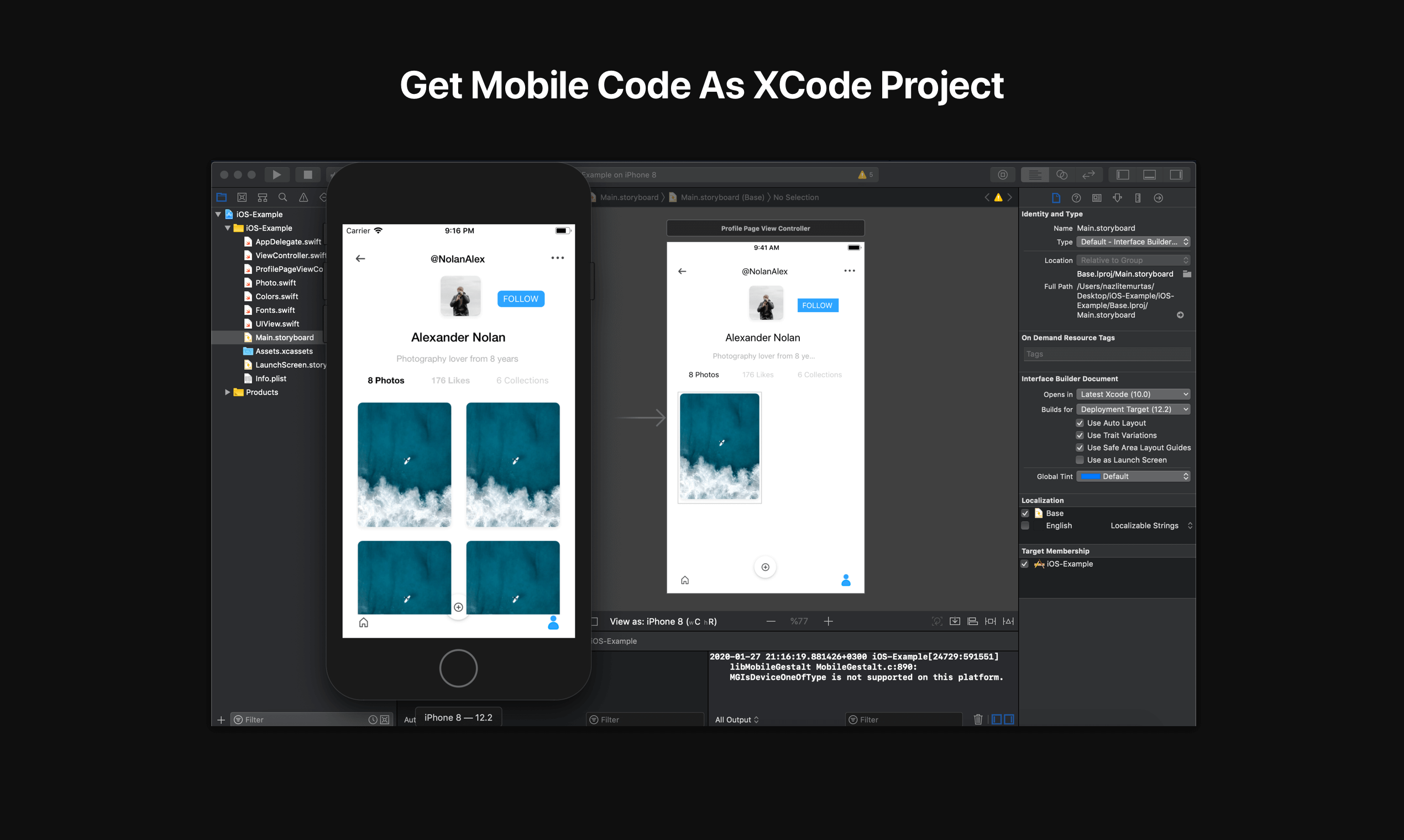Go to the next issue in jump bar
The image size is (1404, 840).
(x=1009, y=197)
